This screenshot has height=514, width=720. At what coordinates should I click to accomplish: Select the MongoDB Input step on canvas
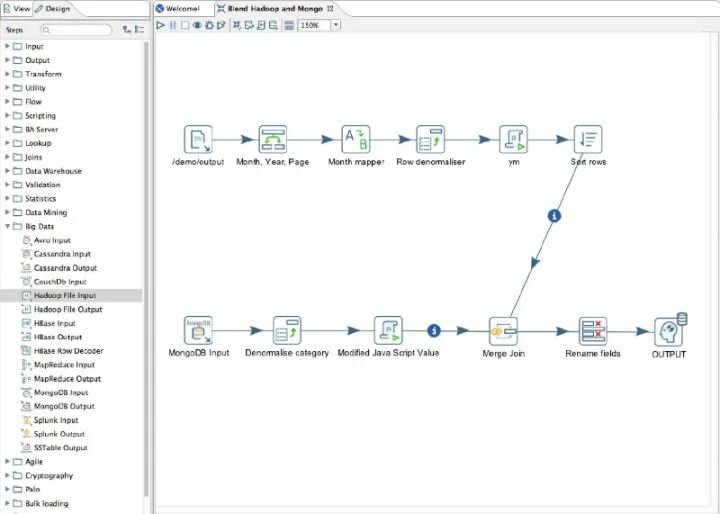click(198, 331)
